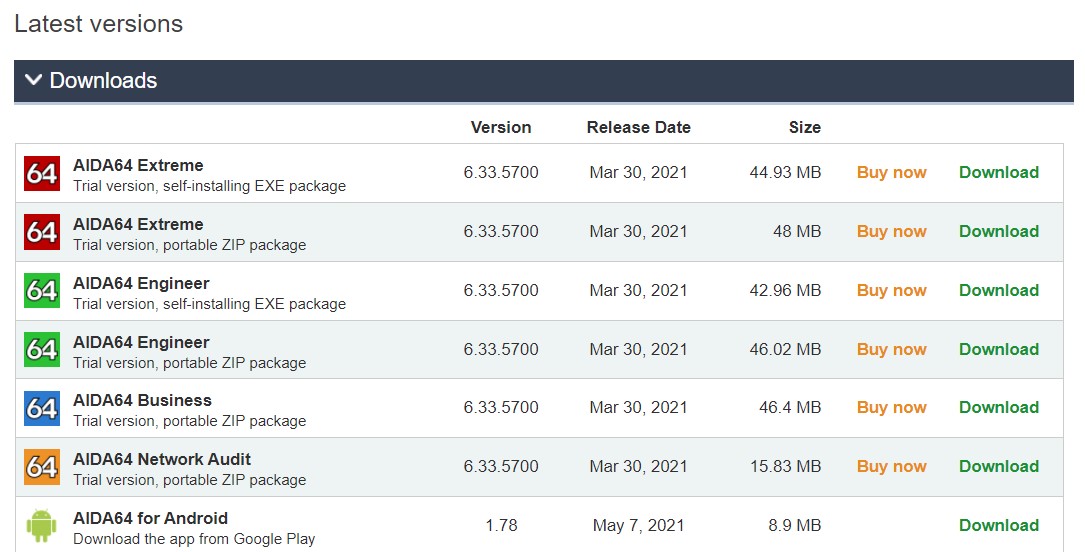Click the blue AIDA64 Business icon

(x=42, y=408)
